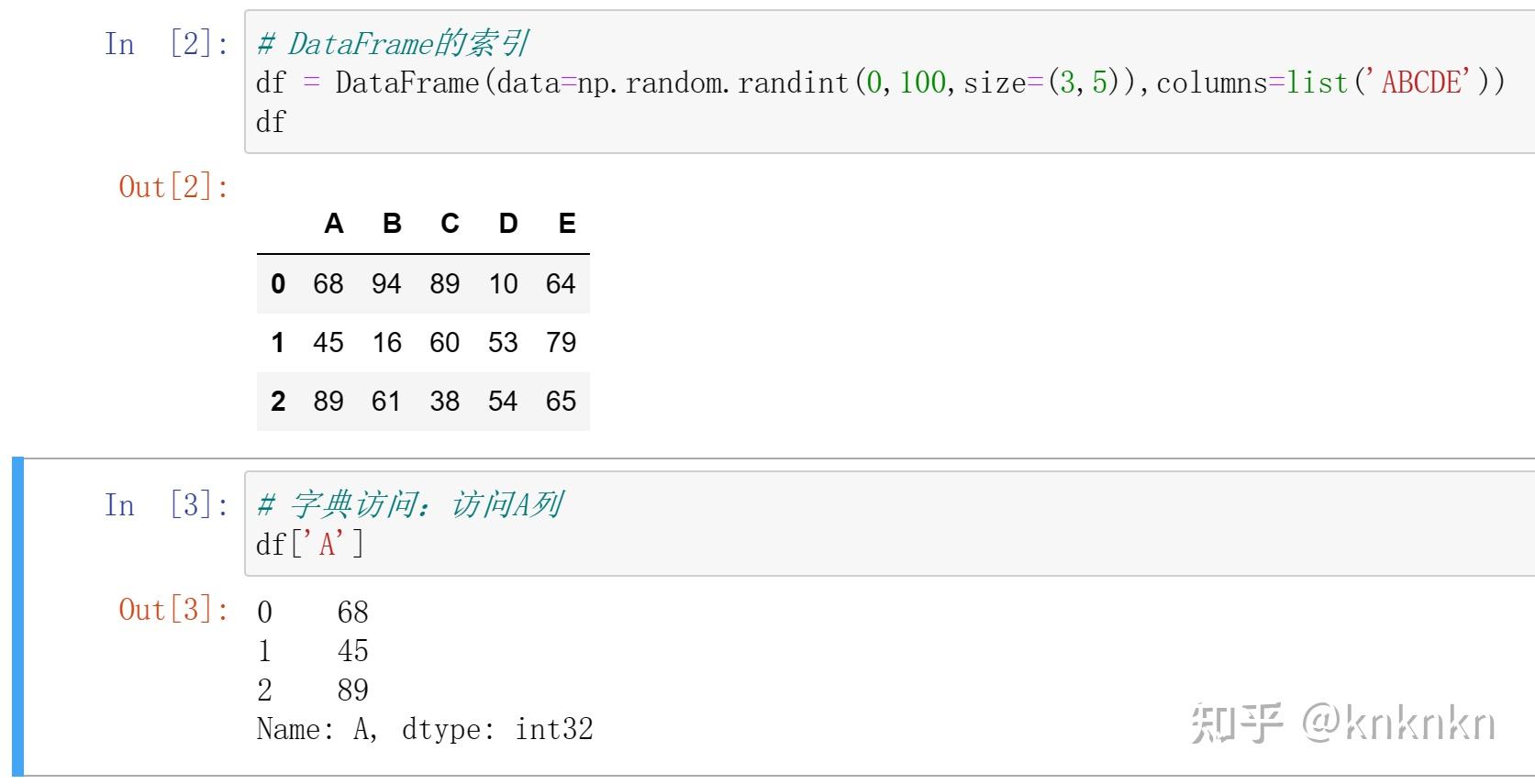Click the cell value 94 in the table

coord(386,284)
